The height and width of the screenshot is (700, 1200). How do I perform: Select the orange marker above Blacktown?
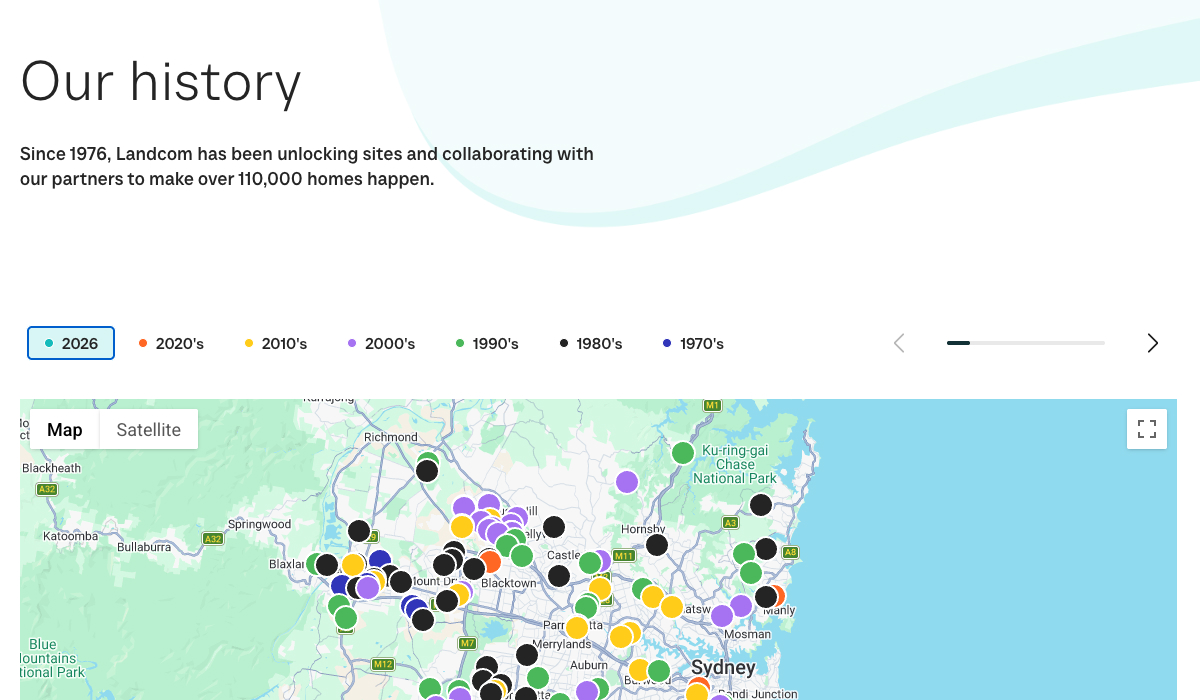[x=490, y=561]
